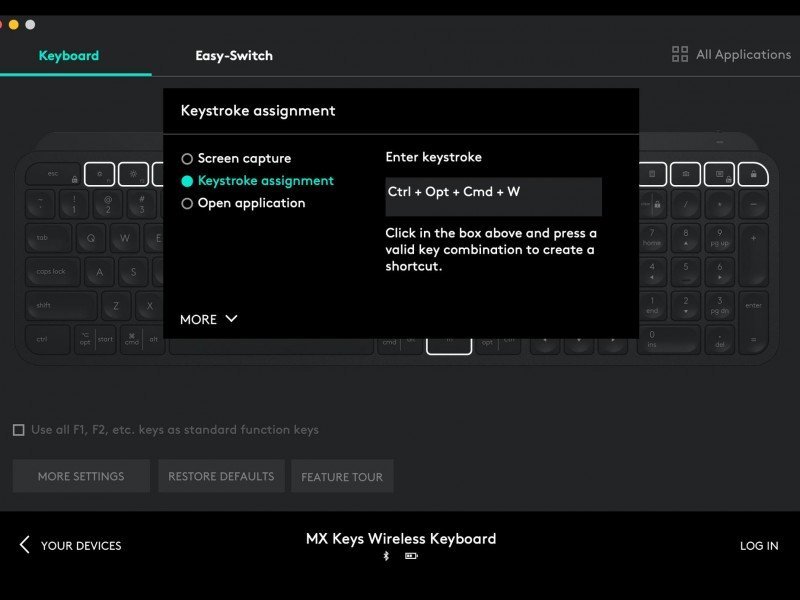
Task: Start the FEATURE TOUR
Action: [342, 477]
